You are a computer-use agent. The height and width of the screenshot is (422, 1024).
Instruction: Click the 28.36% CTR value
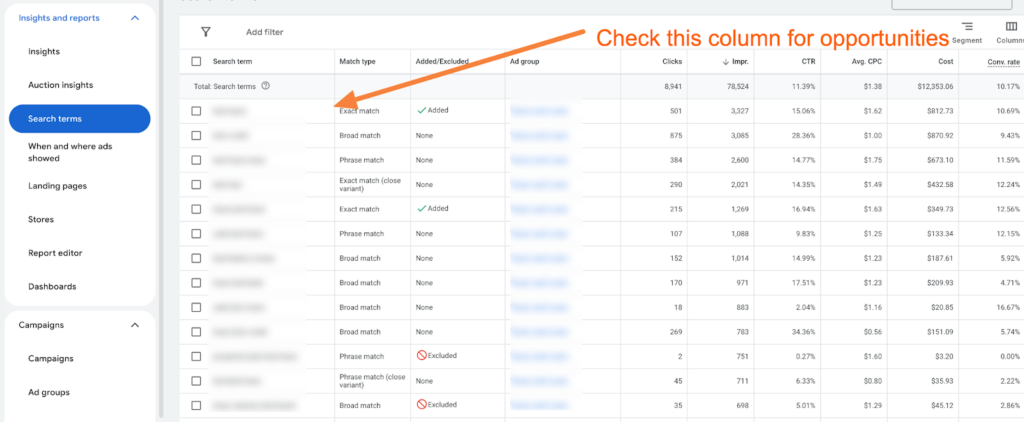[803, 135]
